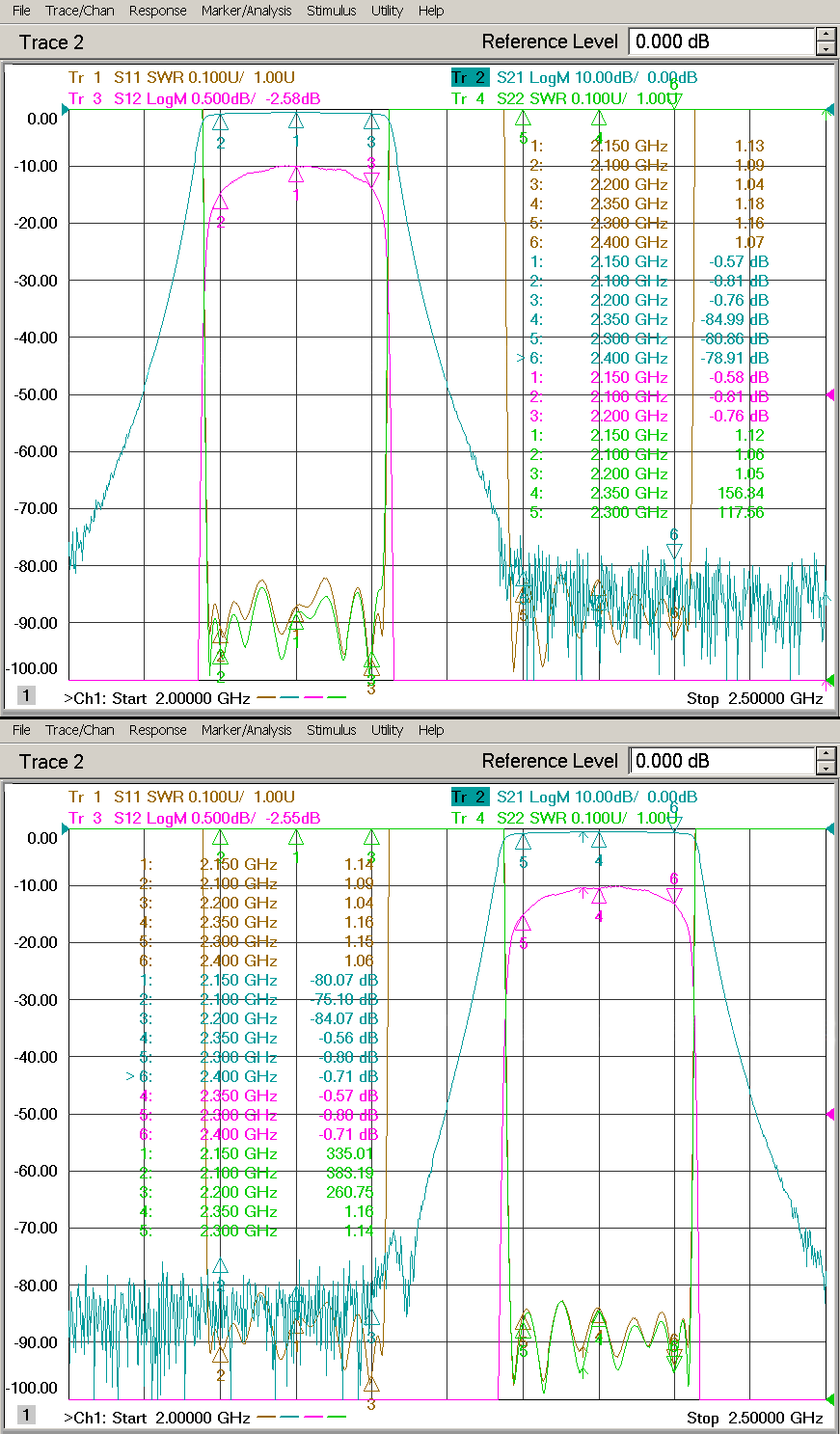
Task: Click the Reference Level field in top window
Action: tap(720, 41)
